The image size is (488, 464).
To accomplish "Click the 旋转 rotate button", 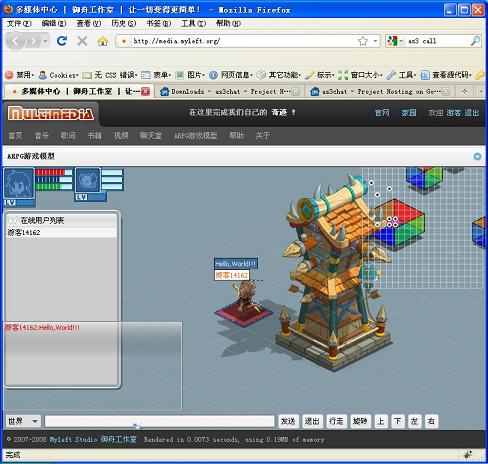I will click(x=360, y=421).
